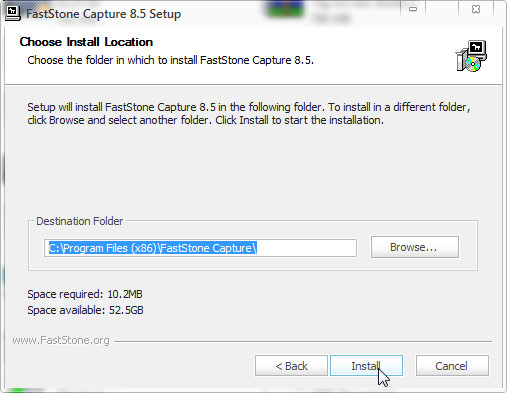Click the horizontal separator line beside FastStone.org
Screen dimensions: 507x393
coord(303,341)
